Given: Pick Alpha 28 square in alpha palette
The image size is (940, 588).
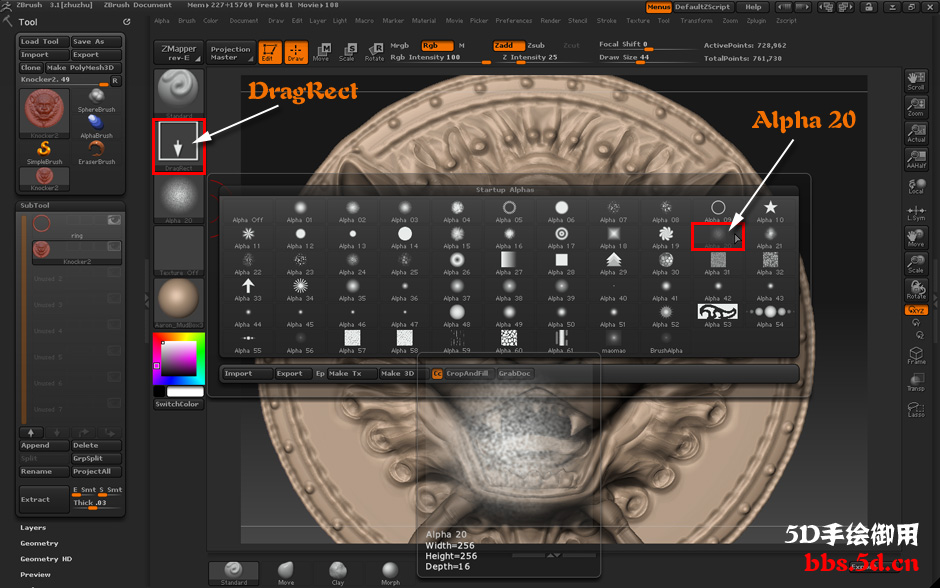Looking at the screenshot, I should 561,264.
